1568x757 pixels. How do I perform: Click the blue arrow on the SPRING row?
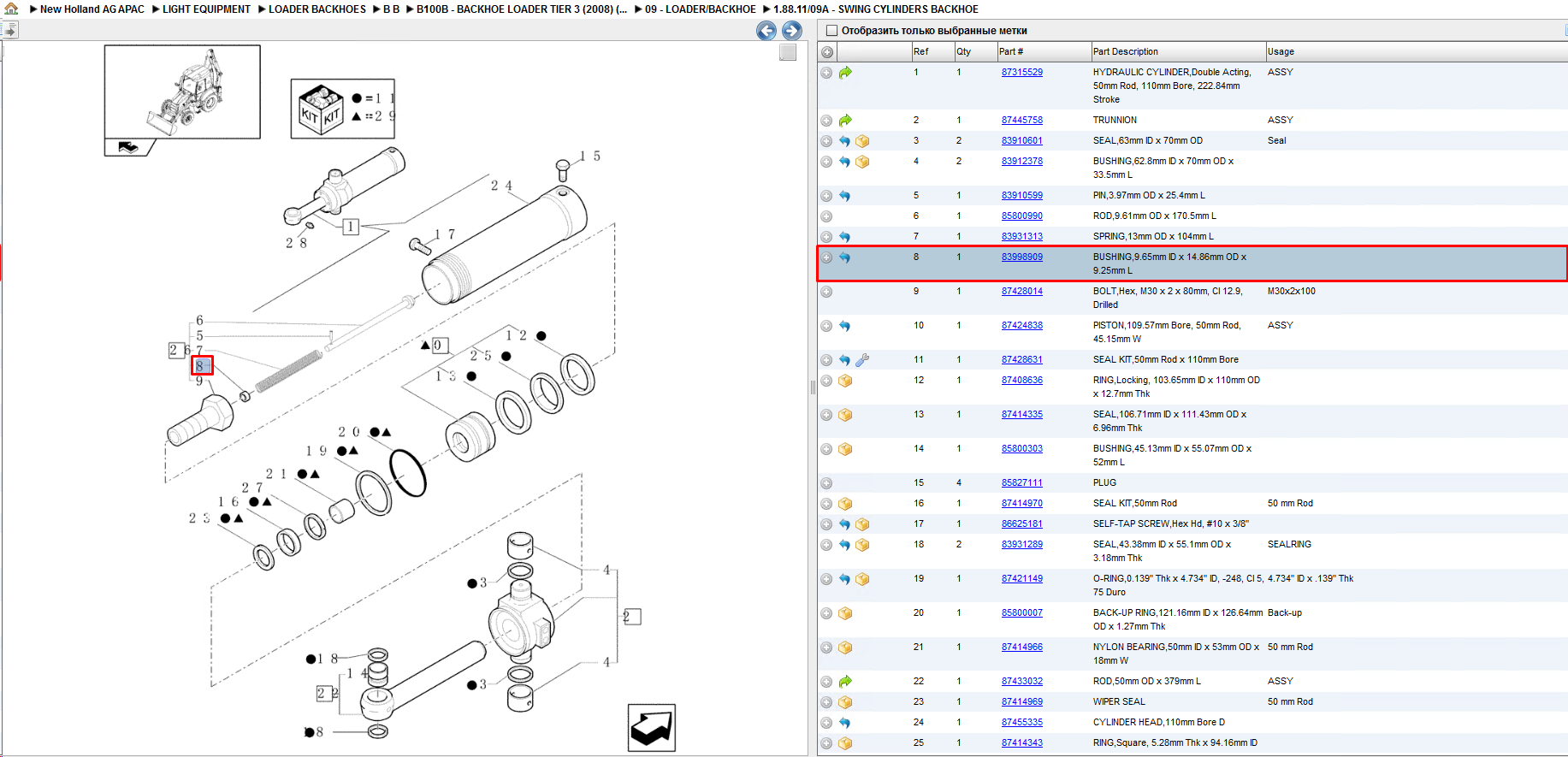pos(845,237)
